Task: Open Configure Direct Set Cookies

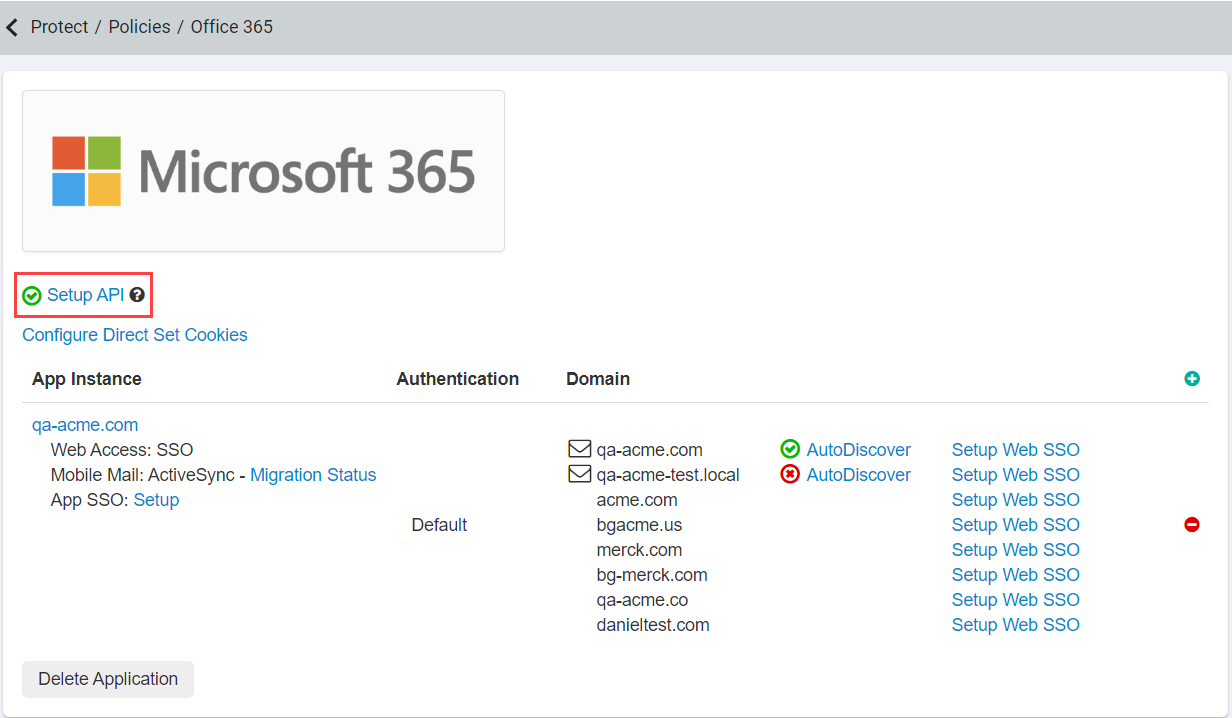Action: point(134,335)
